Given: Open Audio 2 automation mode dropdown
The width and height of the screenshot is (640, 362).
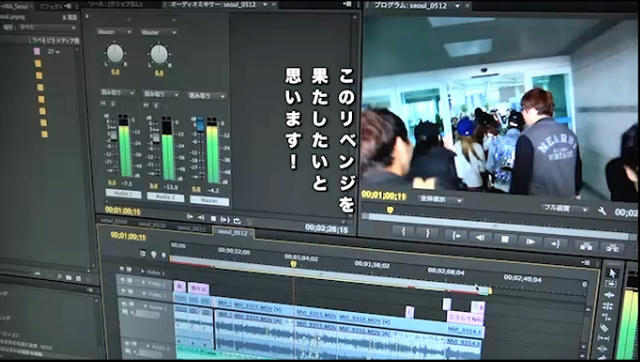Looking at the screenshot, I should tap(161, 94).
